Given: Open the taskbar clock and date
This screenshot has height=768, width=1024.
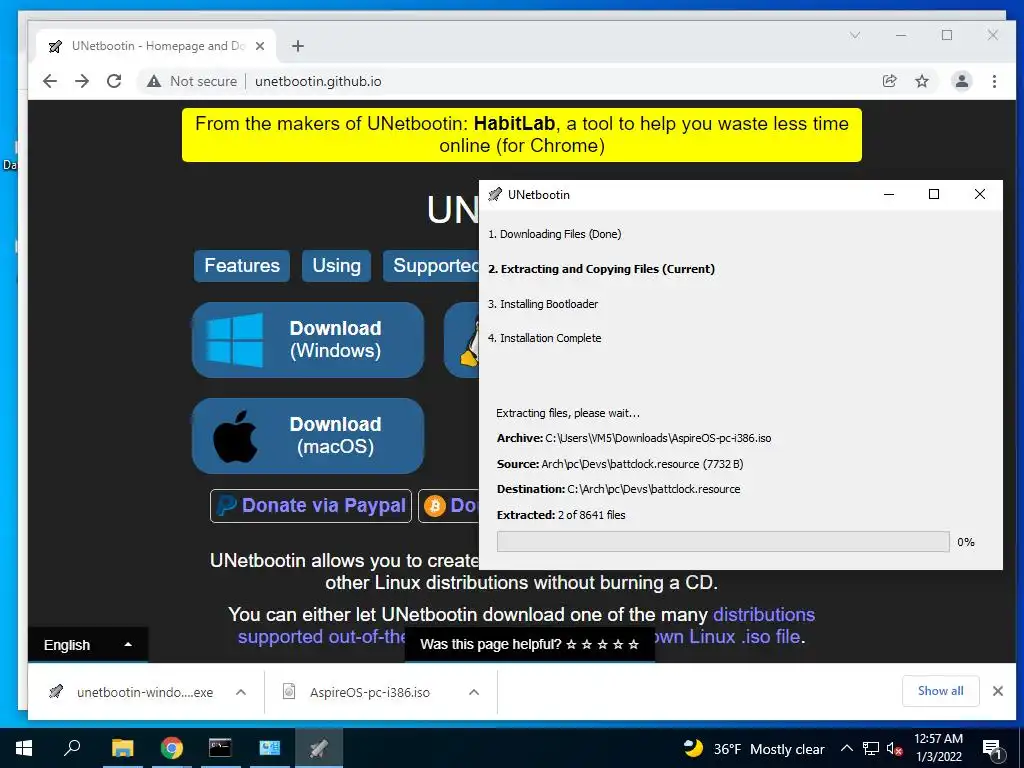Looking at the screenshot, I should point(938,748).
